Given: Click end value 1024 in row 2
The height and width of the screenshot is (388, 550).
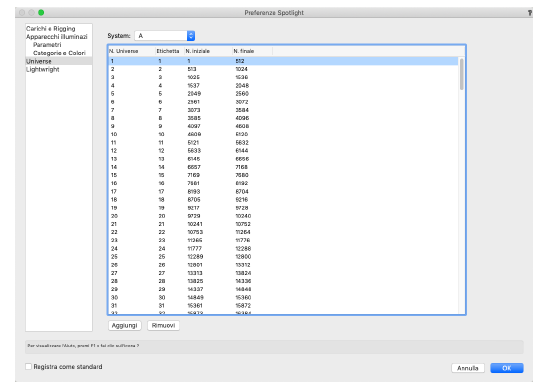Looking at the screenshot, I should point(241,69).
